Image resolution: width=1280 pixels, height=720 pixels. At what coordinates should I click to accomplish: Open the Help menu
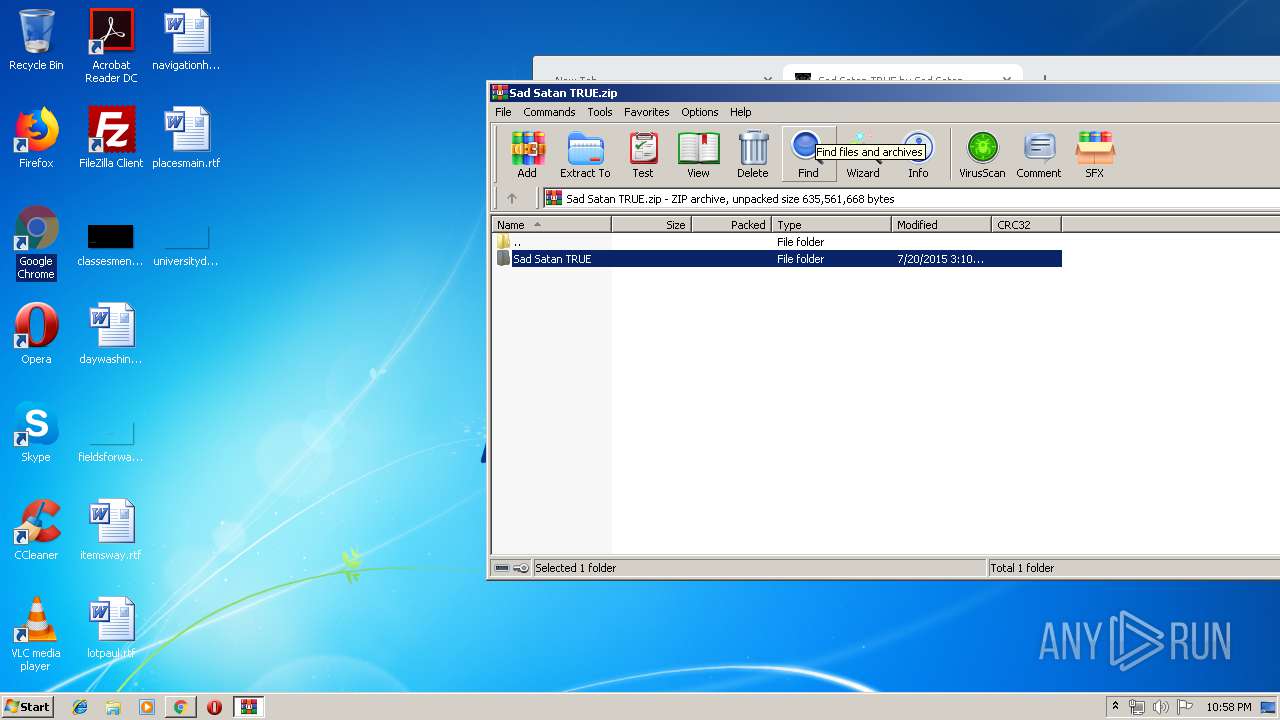point(741,112)
